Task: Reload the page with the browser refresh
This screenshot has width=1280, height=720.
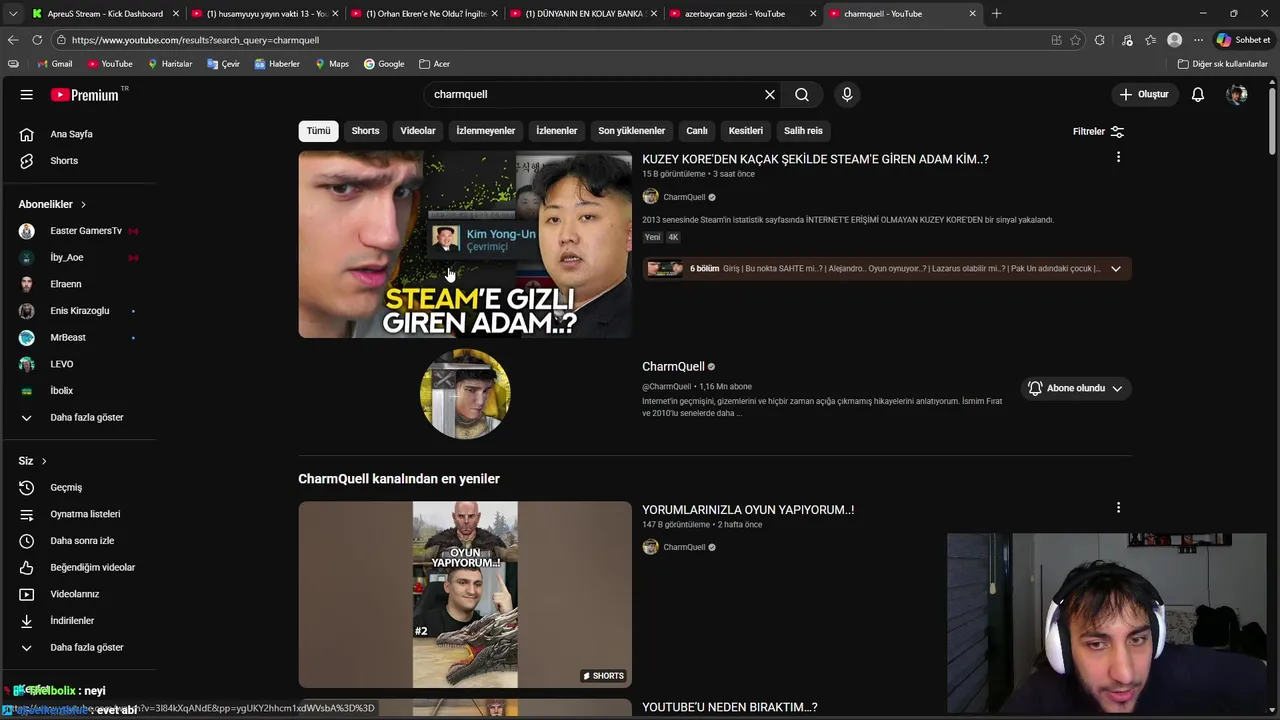Action: tap(37, 40)
